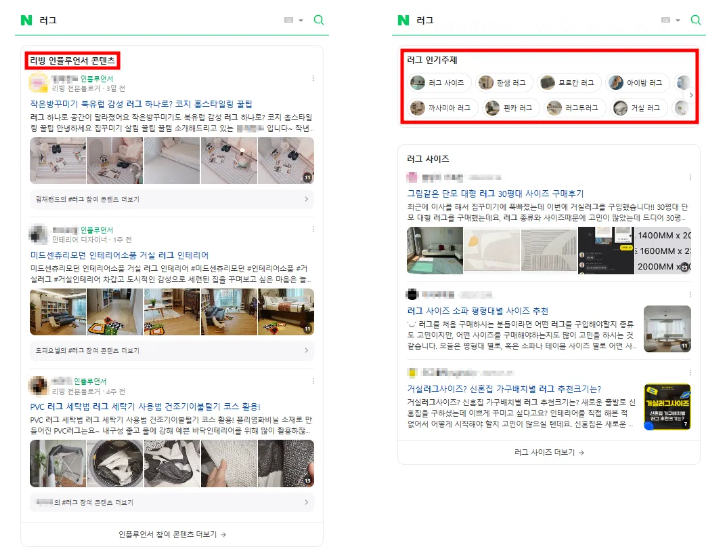Open the last photo of the 작은방꾸미기 post

(x=286, y=161)
